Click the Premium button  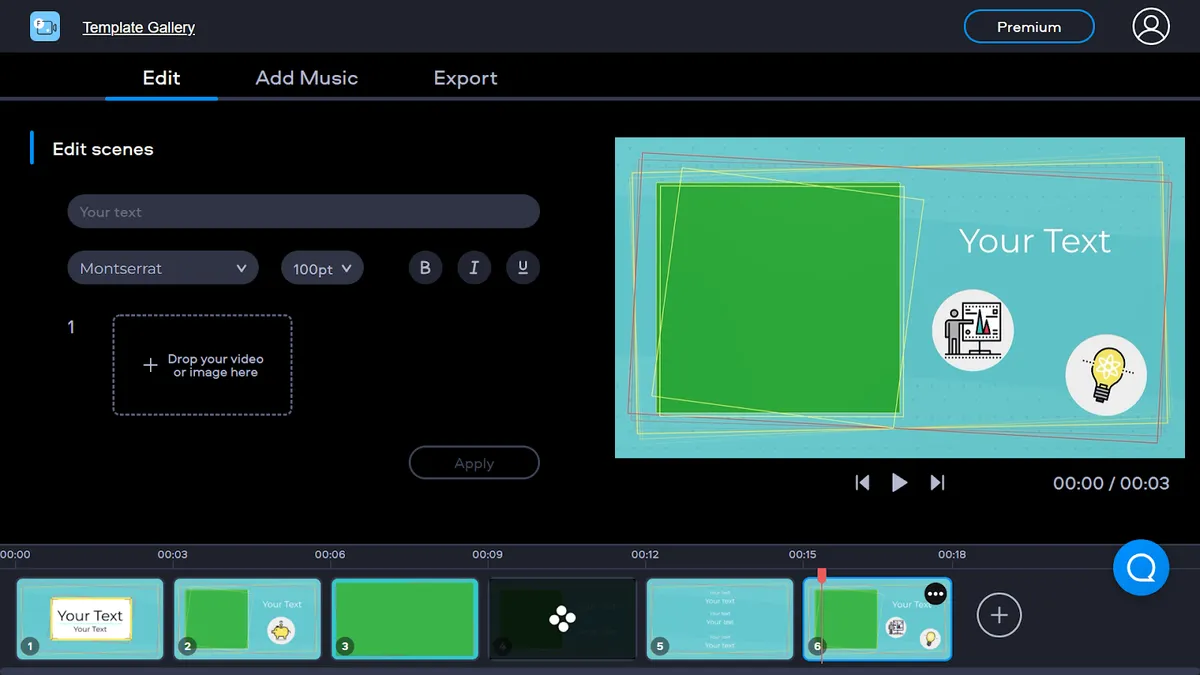pos(1029,27)
